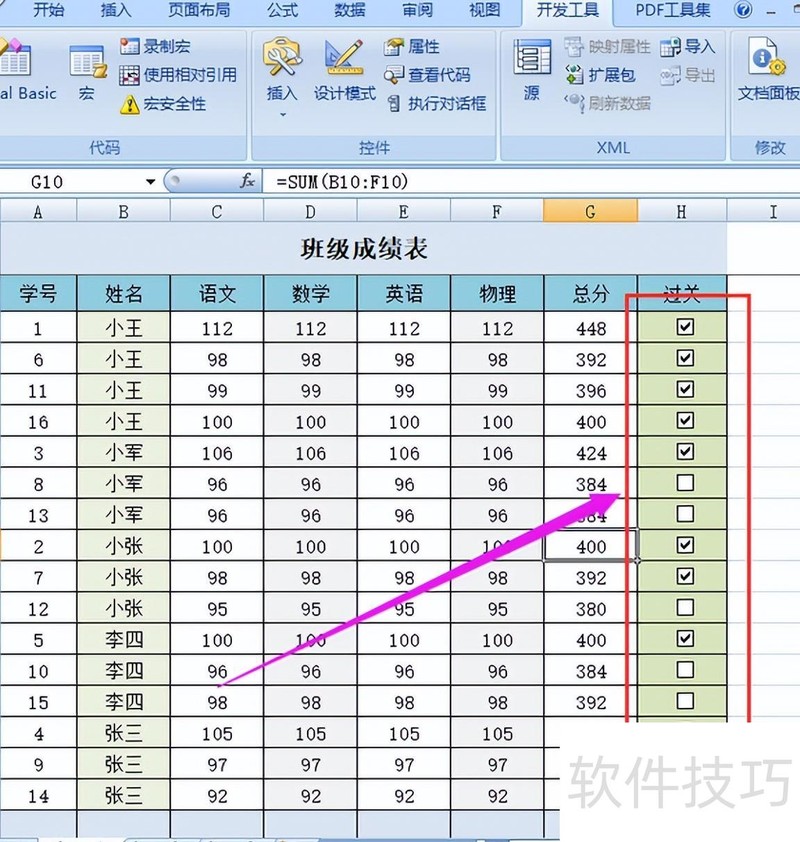Select the 数学 header cell
This screenshot has width=800, height=842.
coord(310,293)
